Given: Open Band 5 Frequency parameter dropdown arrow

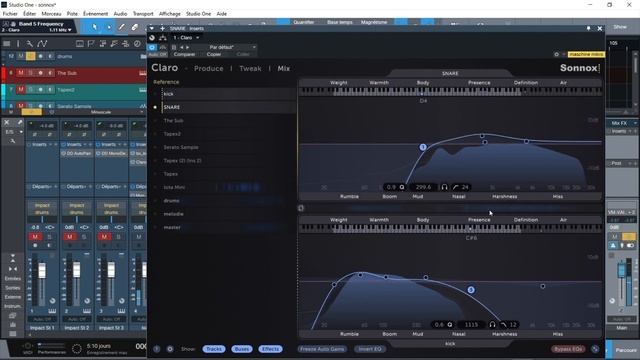Looking at the screenshot, I should coord(70,30).
